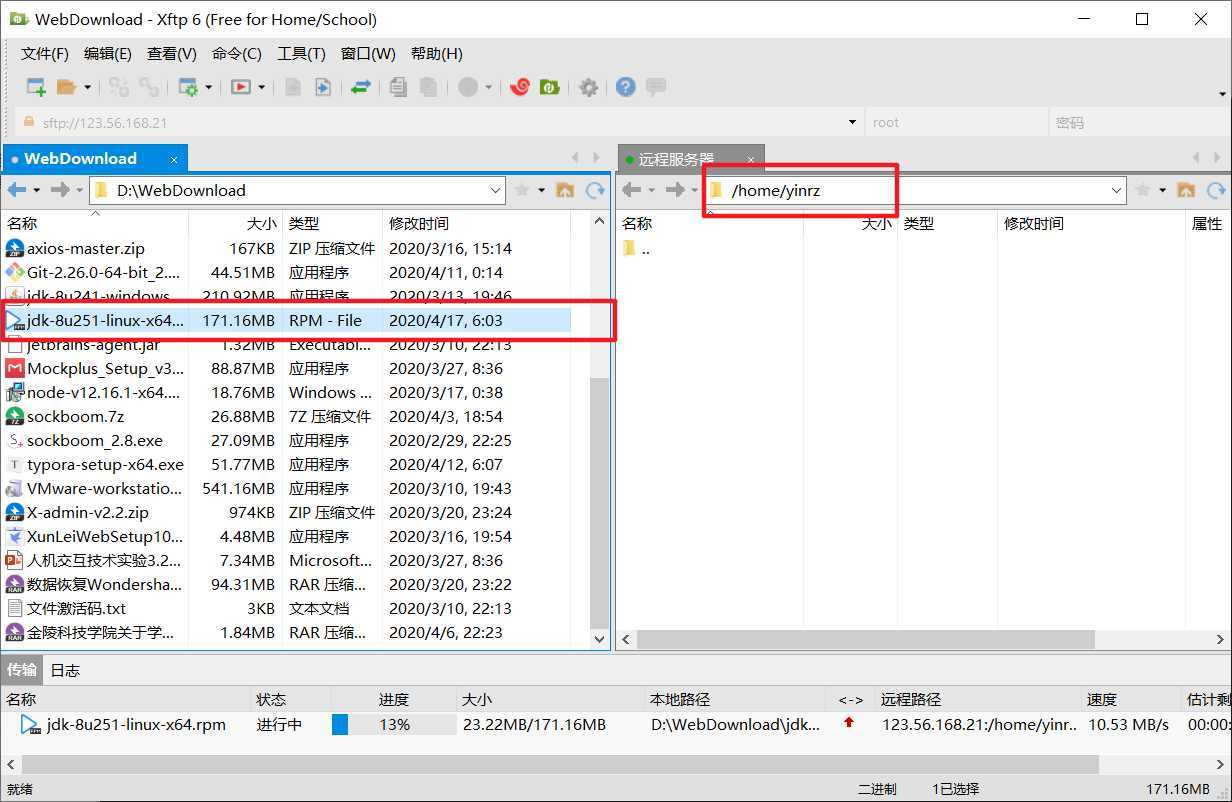Viewport: 1232px width, 802px height.
Task: Sort local files by 名称 column
Action: tap(94, 223)
